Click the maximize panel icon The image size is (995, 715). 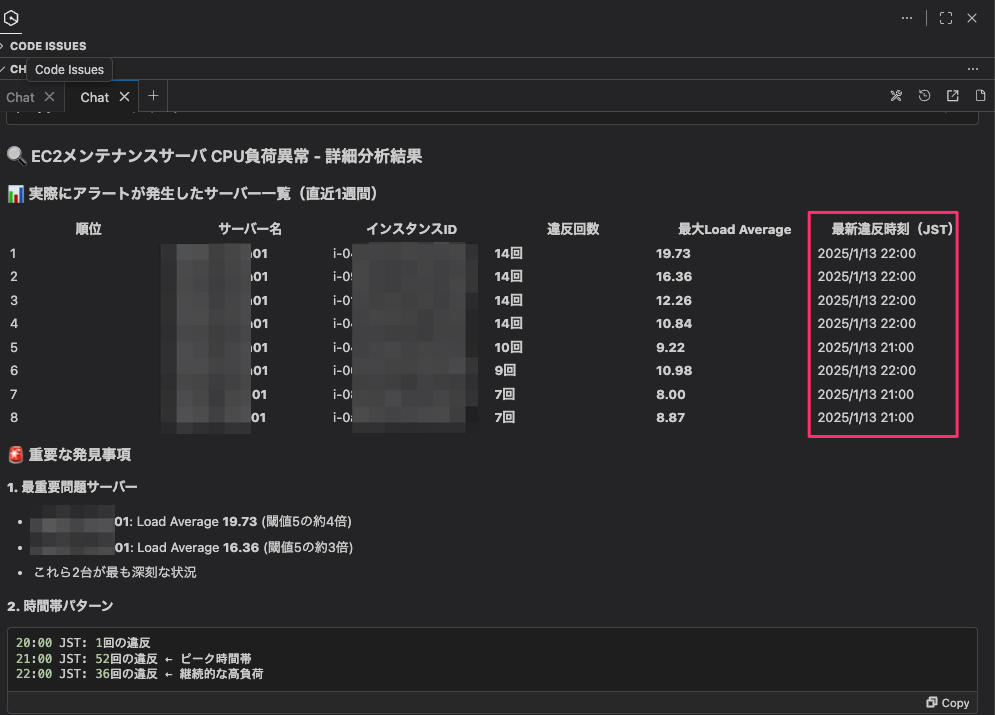pos(946,18)
